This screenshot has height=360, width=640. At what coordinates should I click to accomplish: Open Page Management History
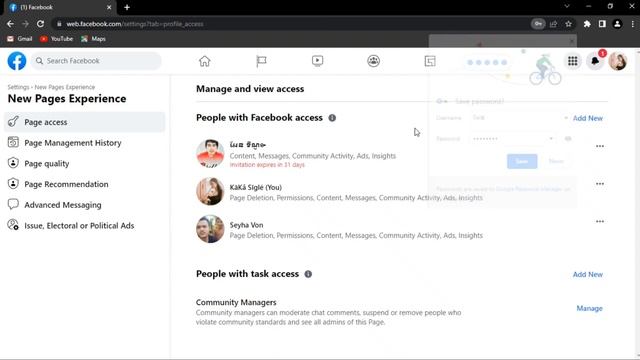point(85,143)
